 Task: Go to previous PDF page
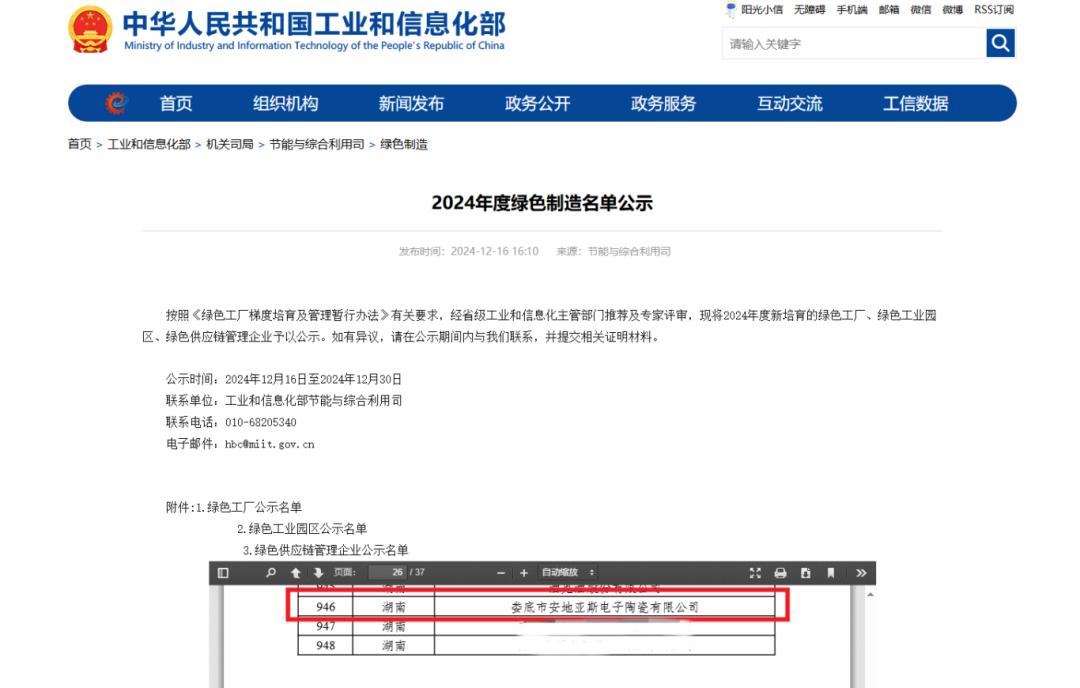pos(296,573)
